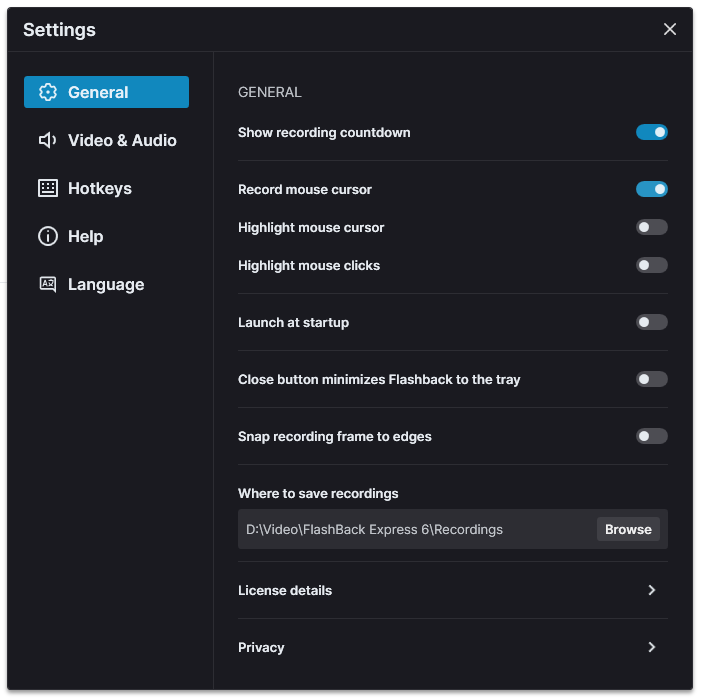Select the Language settings tab
Viewport: 711px width, 698px height.
(x=107, y=284)
